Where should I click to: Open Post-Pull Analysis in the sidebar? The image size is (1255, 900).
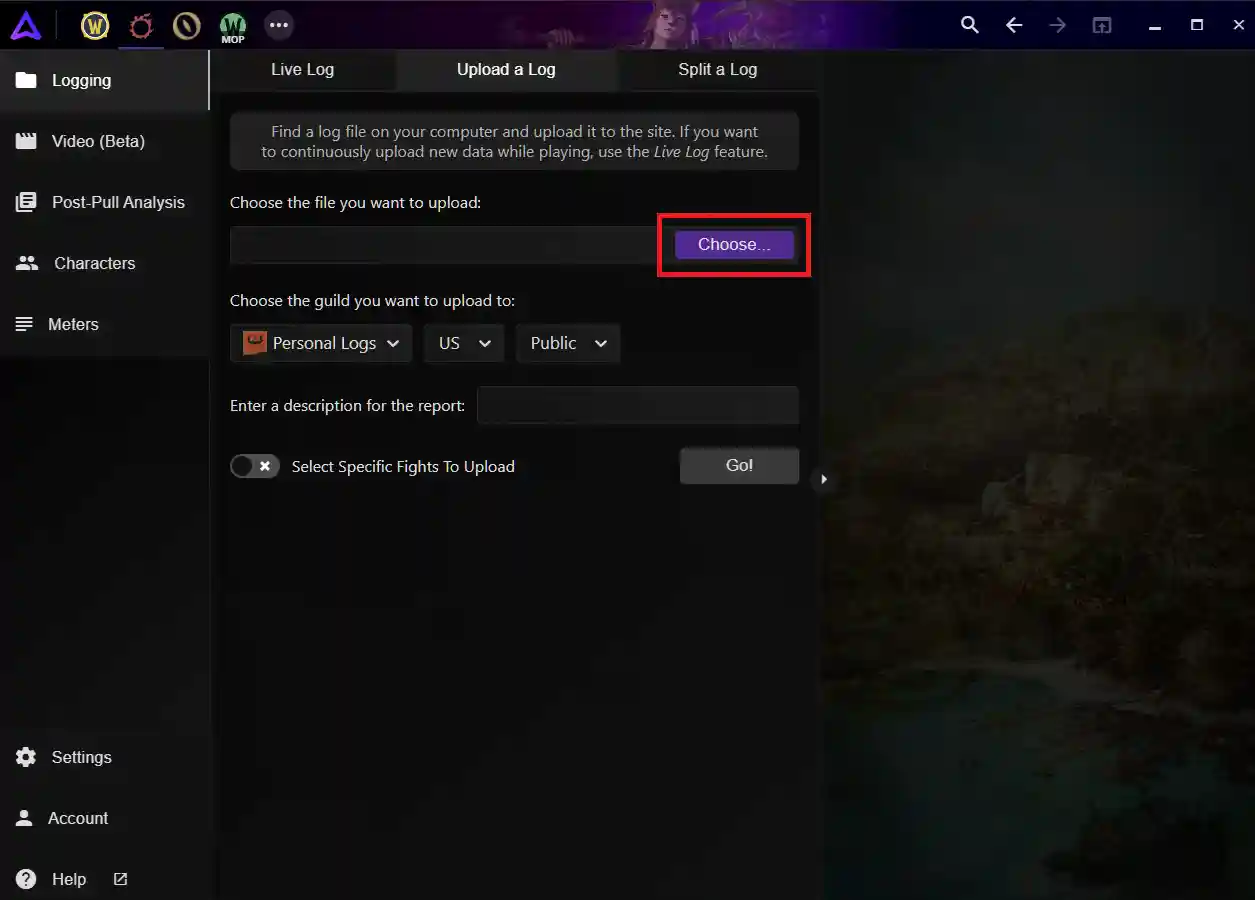(x=119, y=202)
